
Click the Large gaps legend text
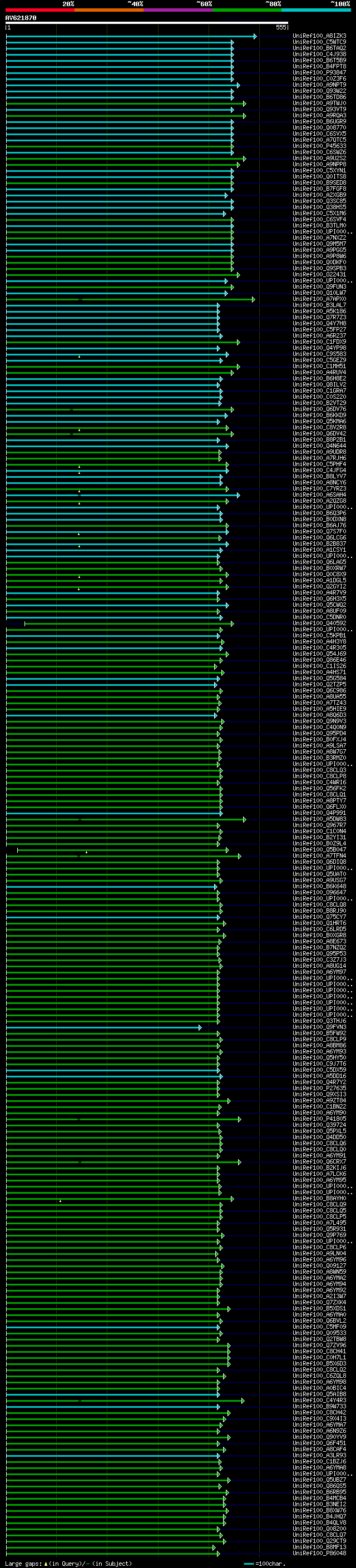(x=68, y=1564)
